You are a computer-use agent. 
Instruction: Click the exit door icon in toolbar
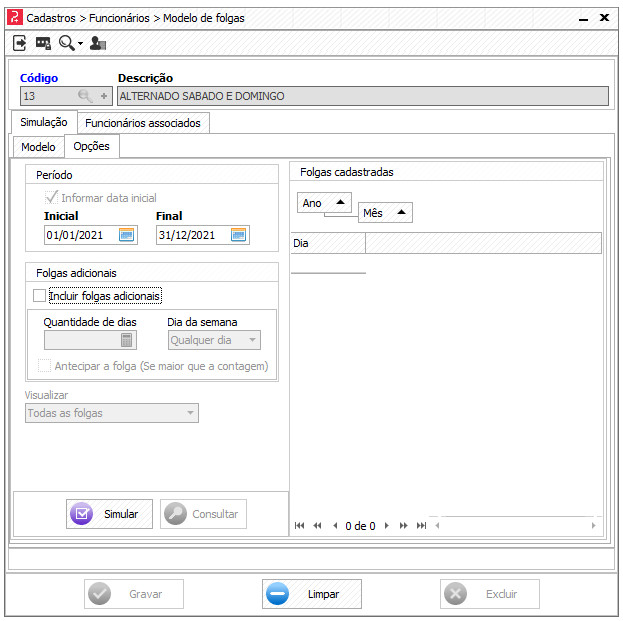19,43
